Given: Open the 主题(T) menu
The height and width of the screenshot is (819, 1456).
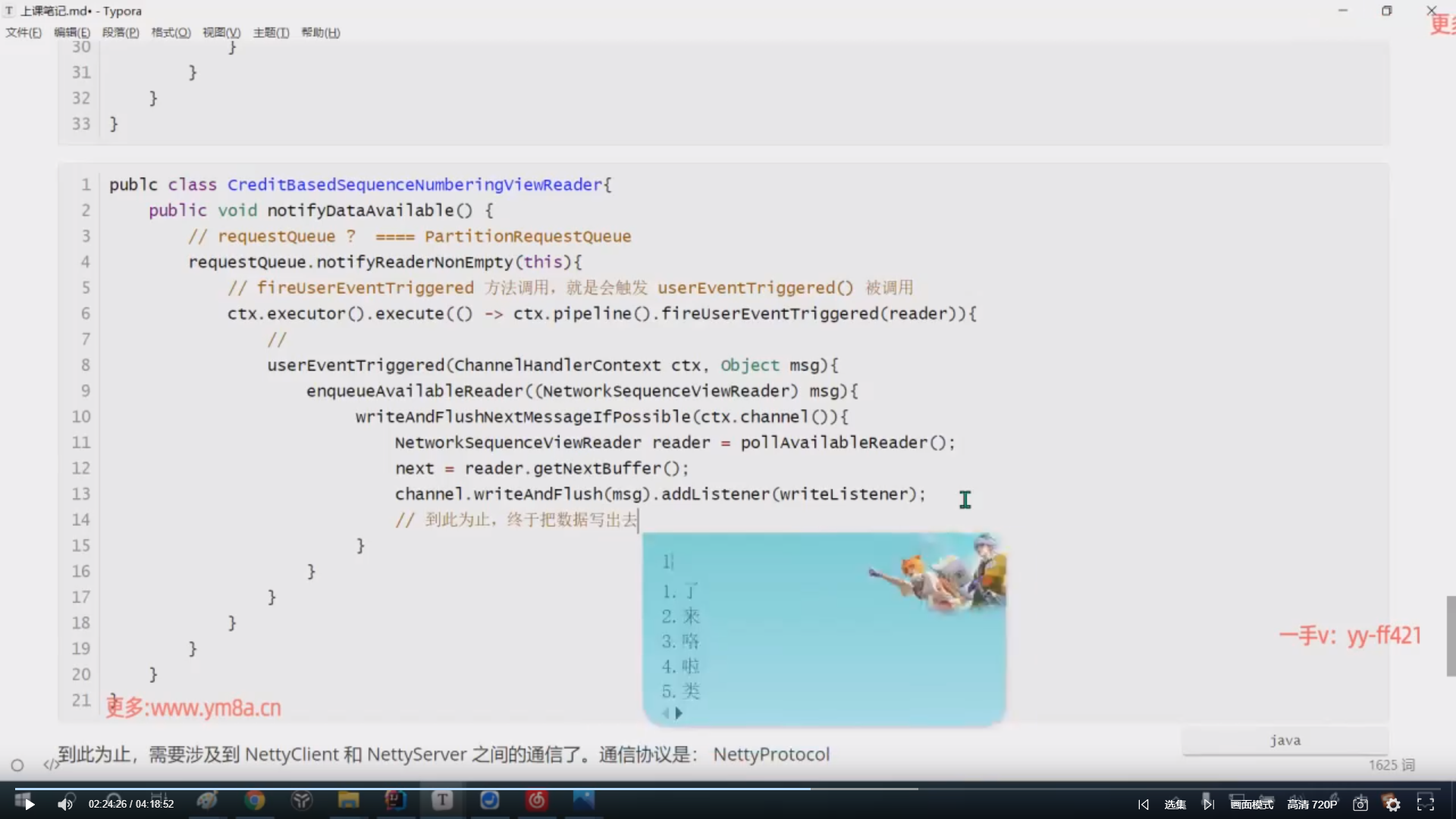Looking at the screenshot, I should point(271,33).
